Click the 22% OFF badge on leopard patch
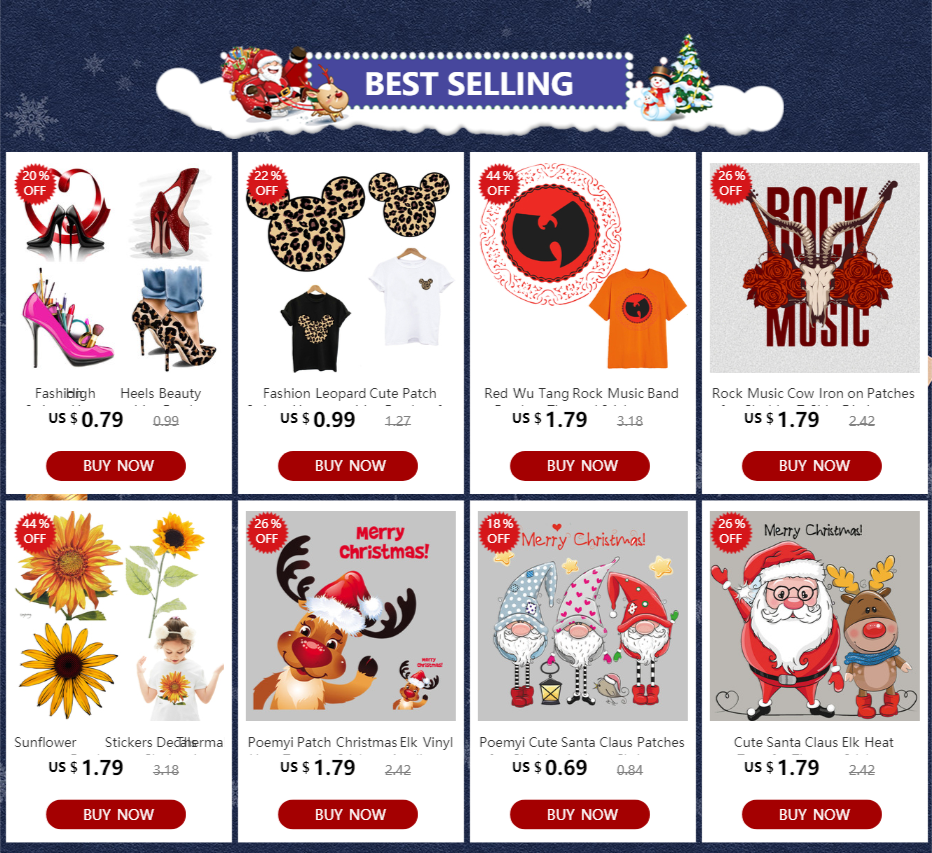The image size is (932, 853). tap(267, 183)
